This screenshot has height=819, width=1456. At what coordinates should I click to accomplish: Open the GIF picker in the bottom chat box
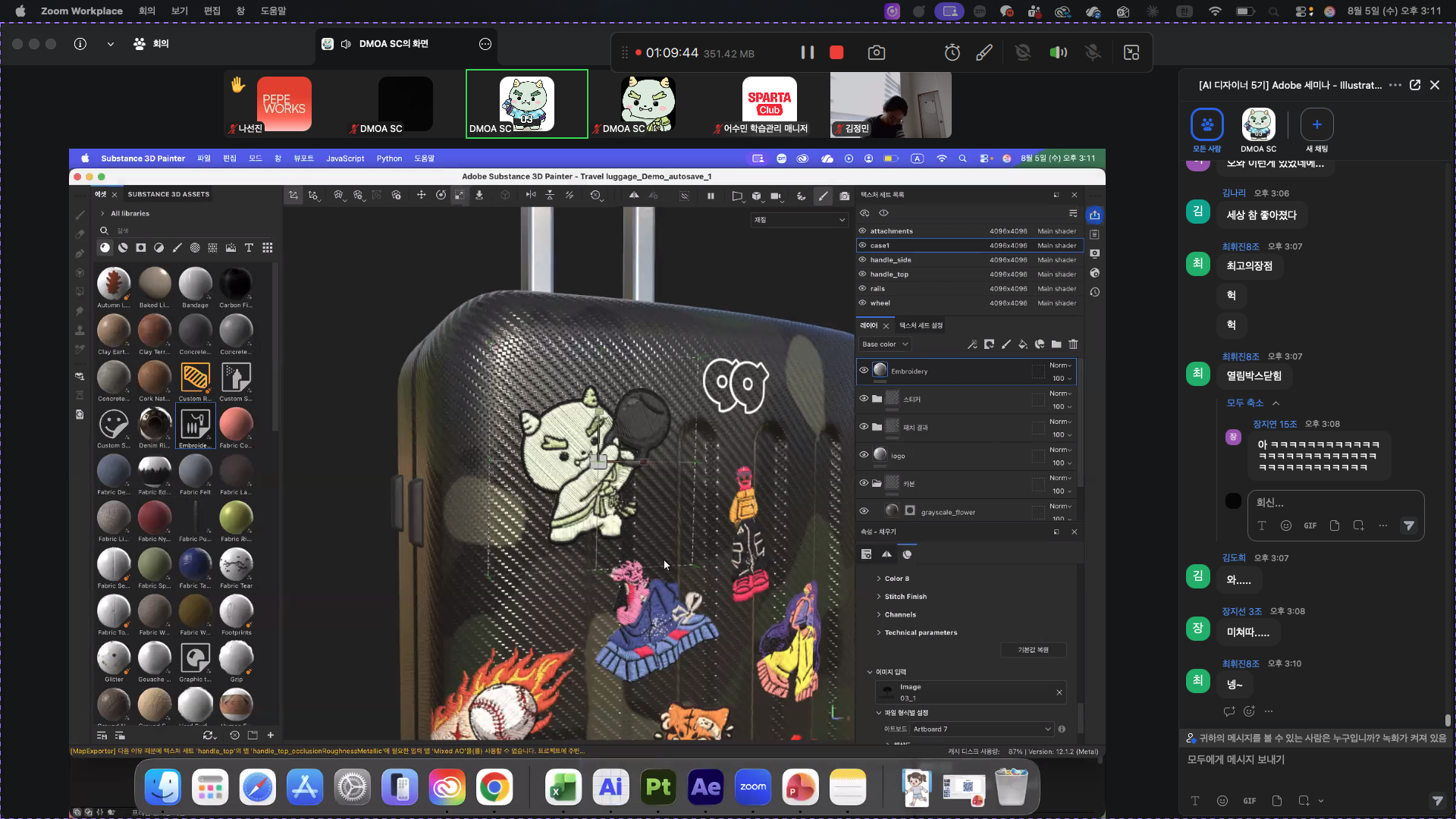coord(1250,801)
